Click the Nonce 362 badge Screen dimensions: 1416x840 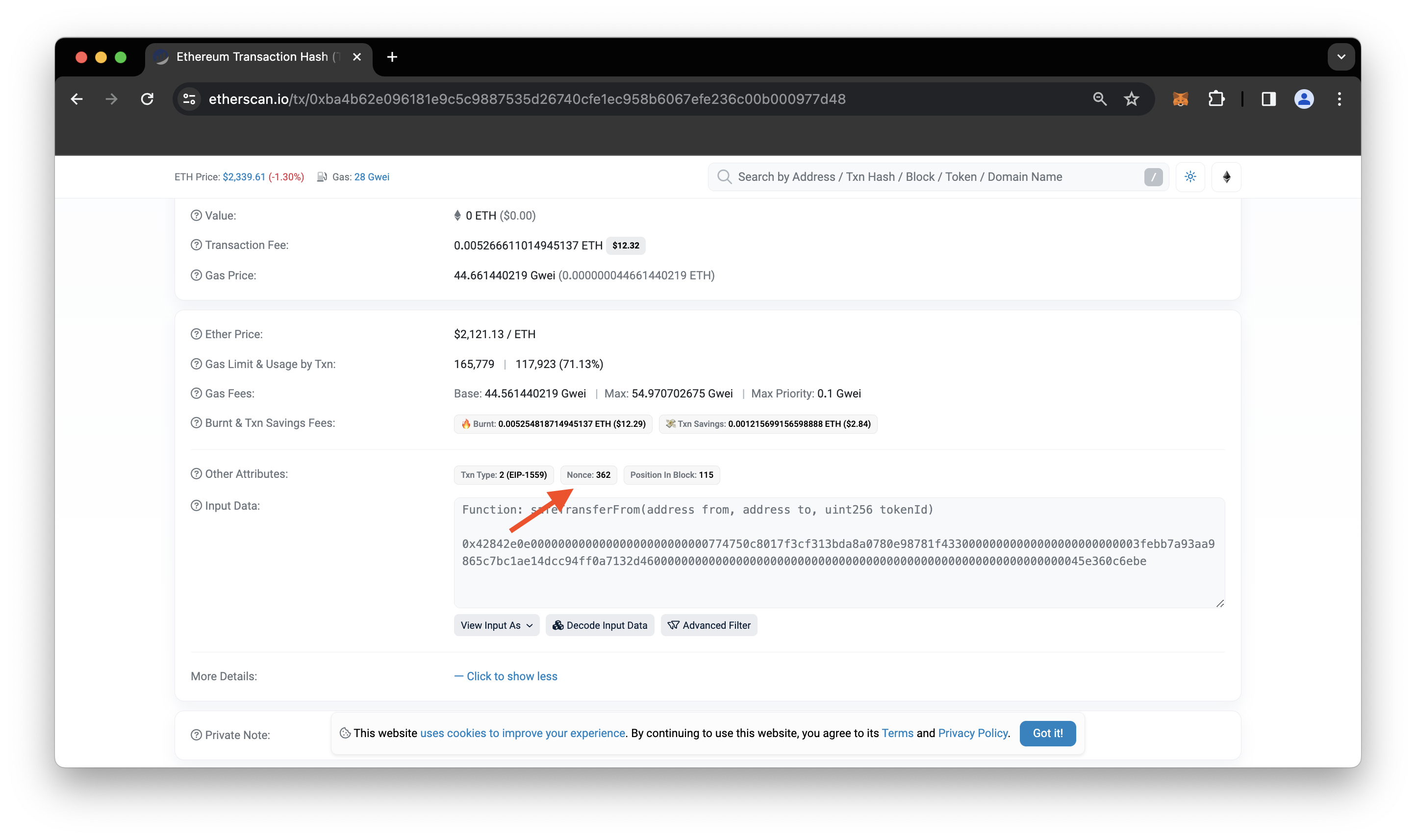[x=588, y=475]
